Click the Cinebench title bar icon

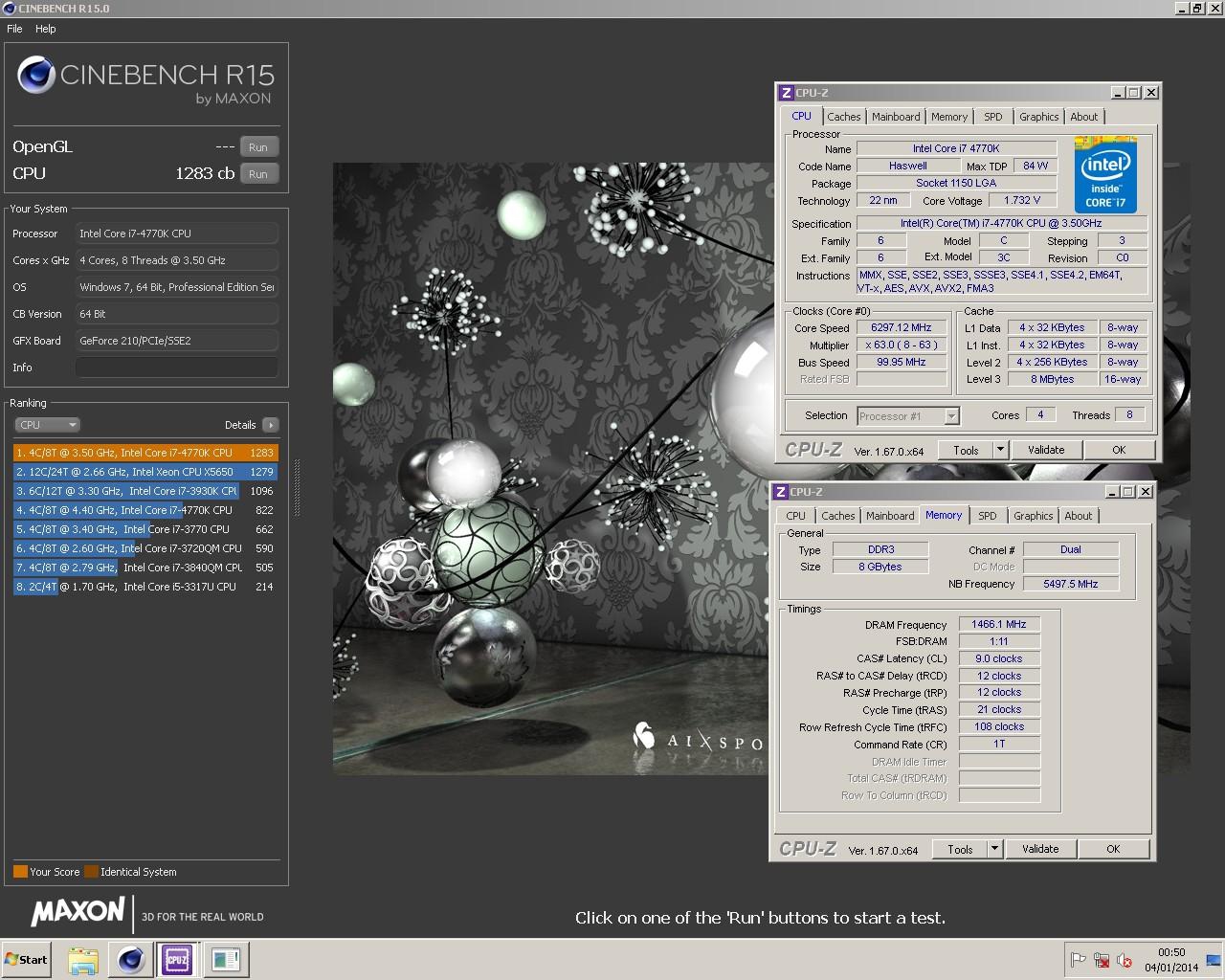[x=9, y=9]
